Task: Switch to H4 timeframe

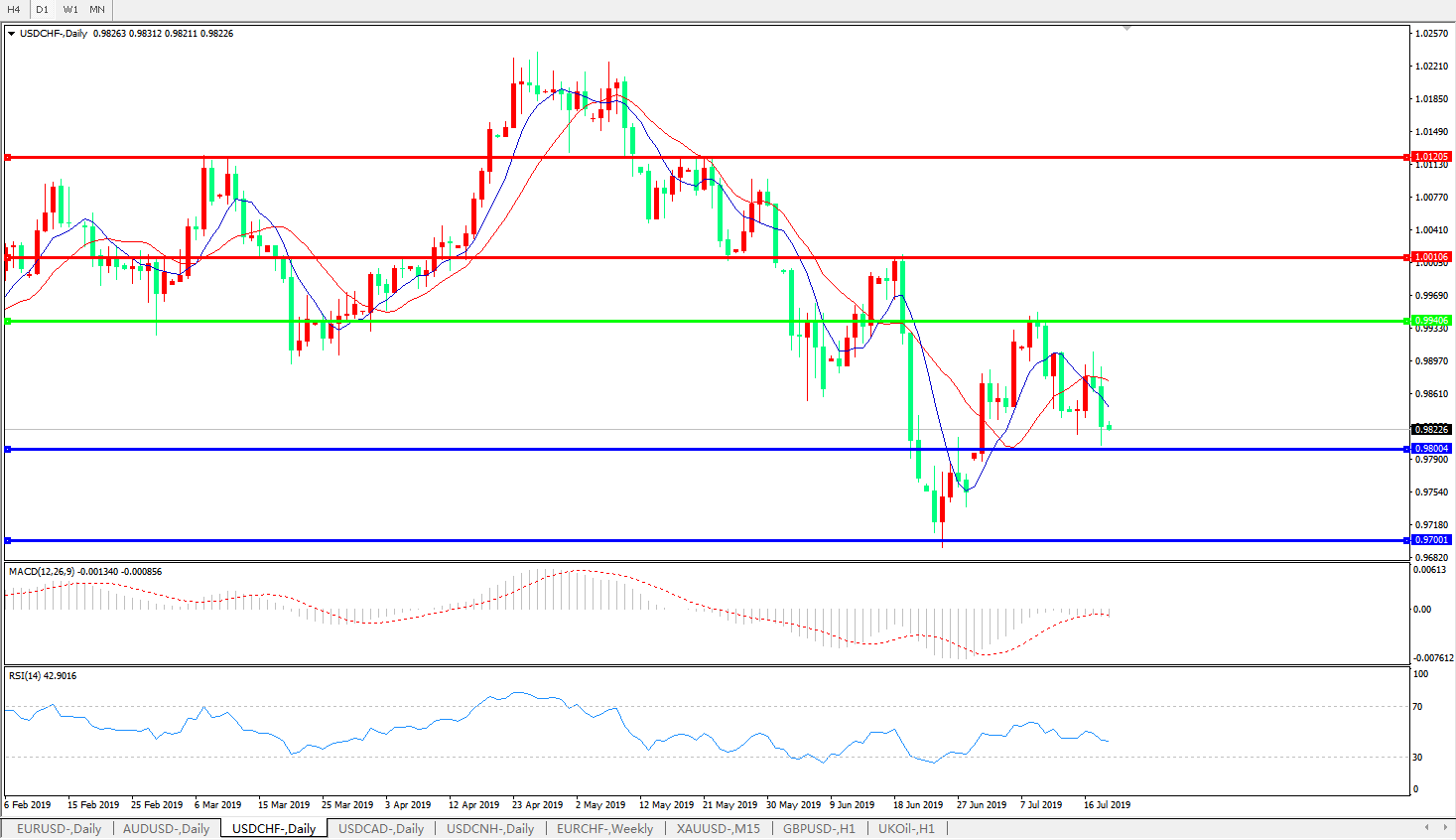Action: 14,9
